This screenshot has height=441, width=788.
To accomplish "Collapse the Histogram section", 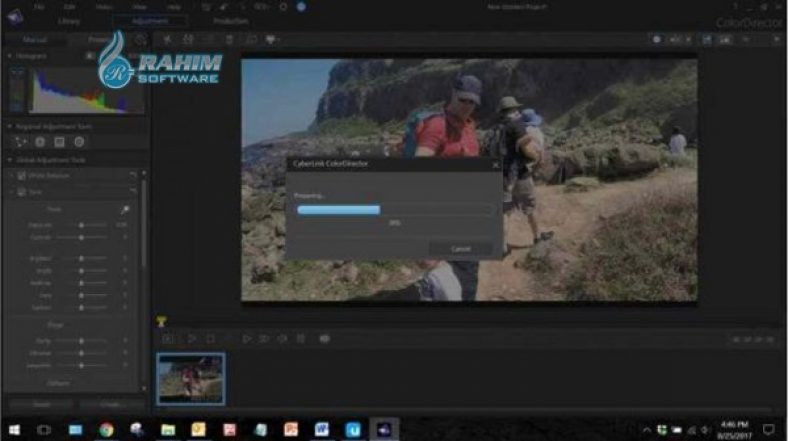I will click(10, 56).
